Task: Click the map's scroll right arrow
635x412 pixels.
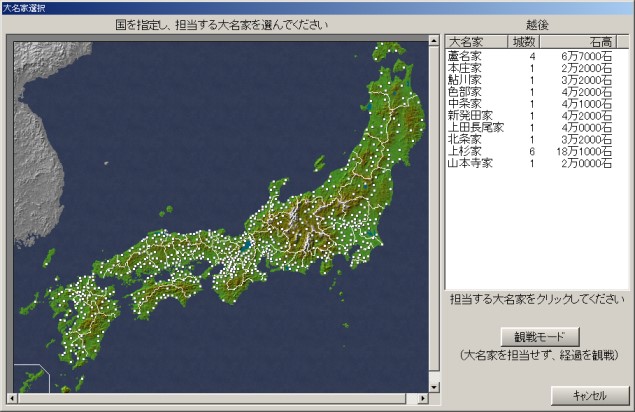Action: pyautogui.click(x=423, y=398)
